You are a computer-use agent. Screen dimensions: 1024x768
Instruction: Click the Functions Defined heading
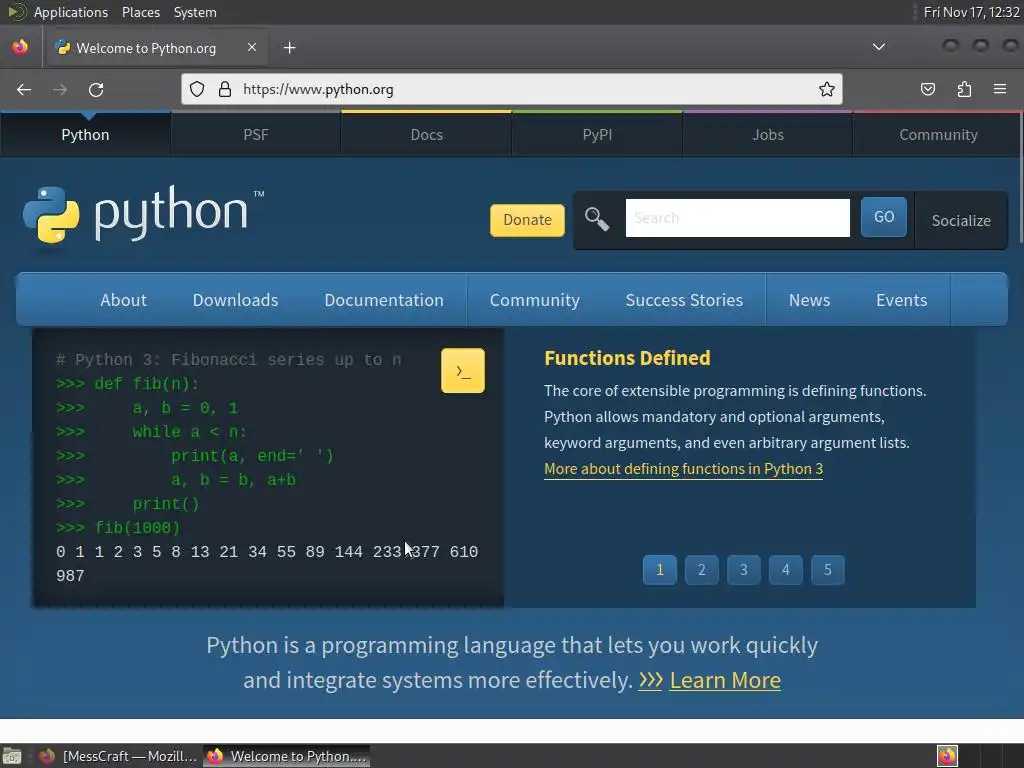(628, 358)
